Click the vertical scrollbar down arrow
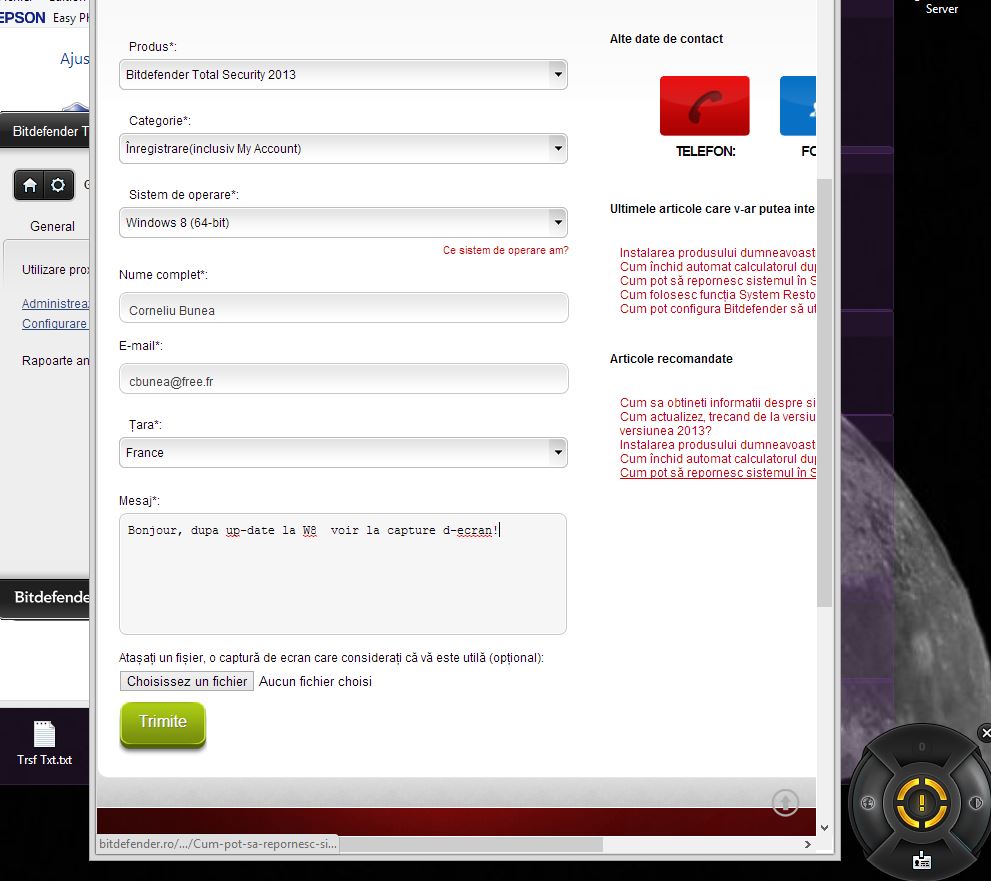 point(824,827)
